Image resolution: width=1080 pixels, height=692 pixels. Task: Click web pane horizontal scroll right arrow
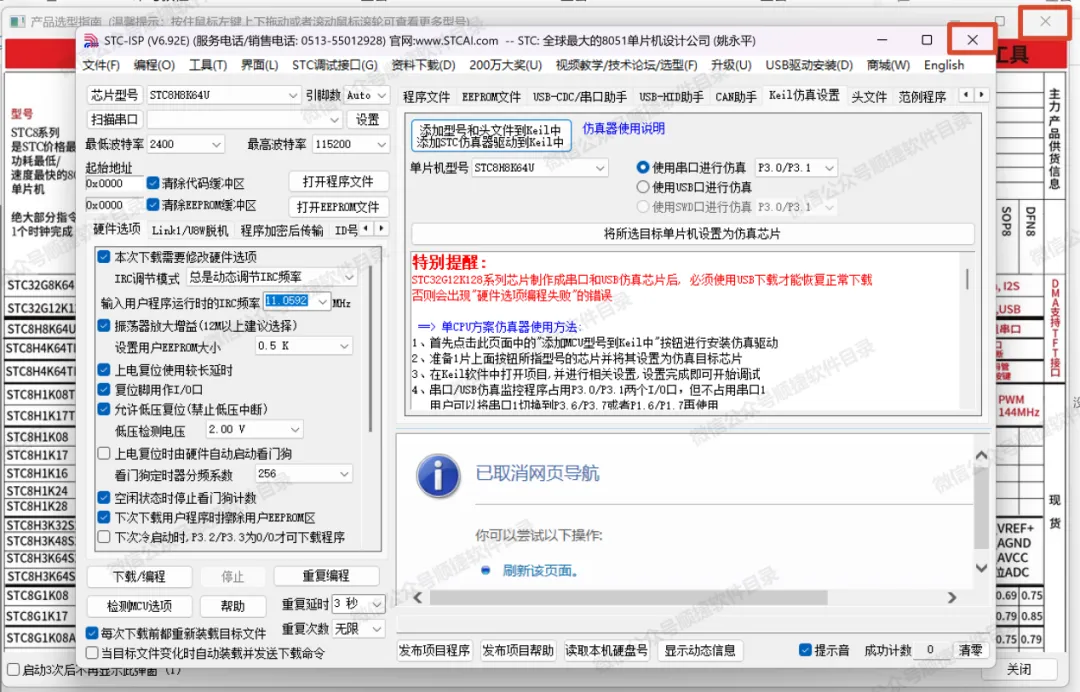tap(952, 598)
